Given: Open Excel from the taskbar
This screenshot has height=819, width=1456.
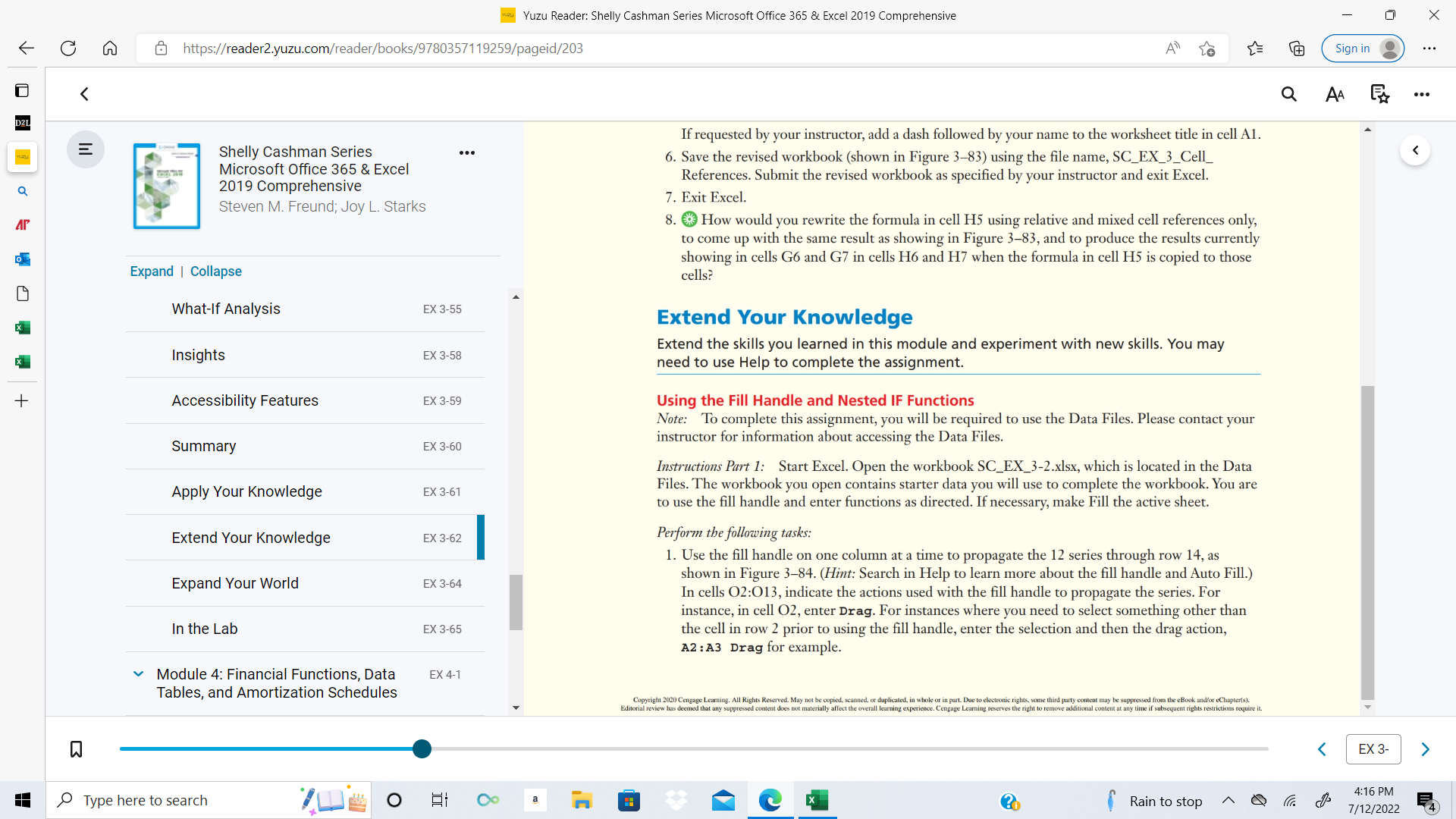Looking at the screenshot, I should (x=817, y=800).
